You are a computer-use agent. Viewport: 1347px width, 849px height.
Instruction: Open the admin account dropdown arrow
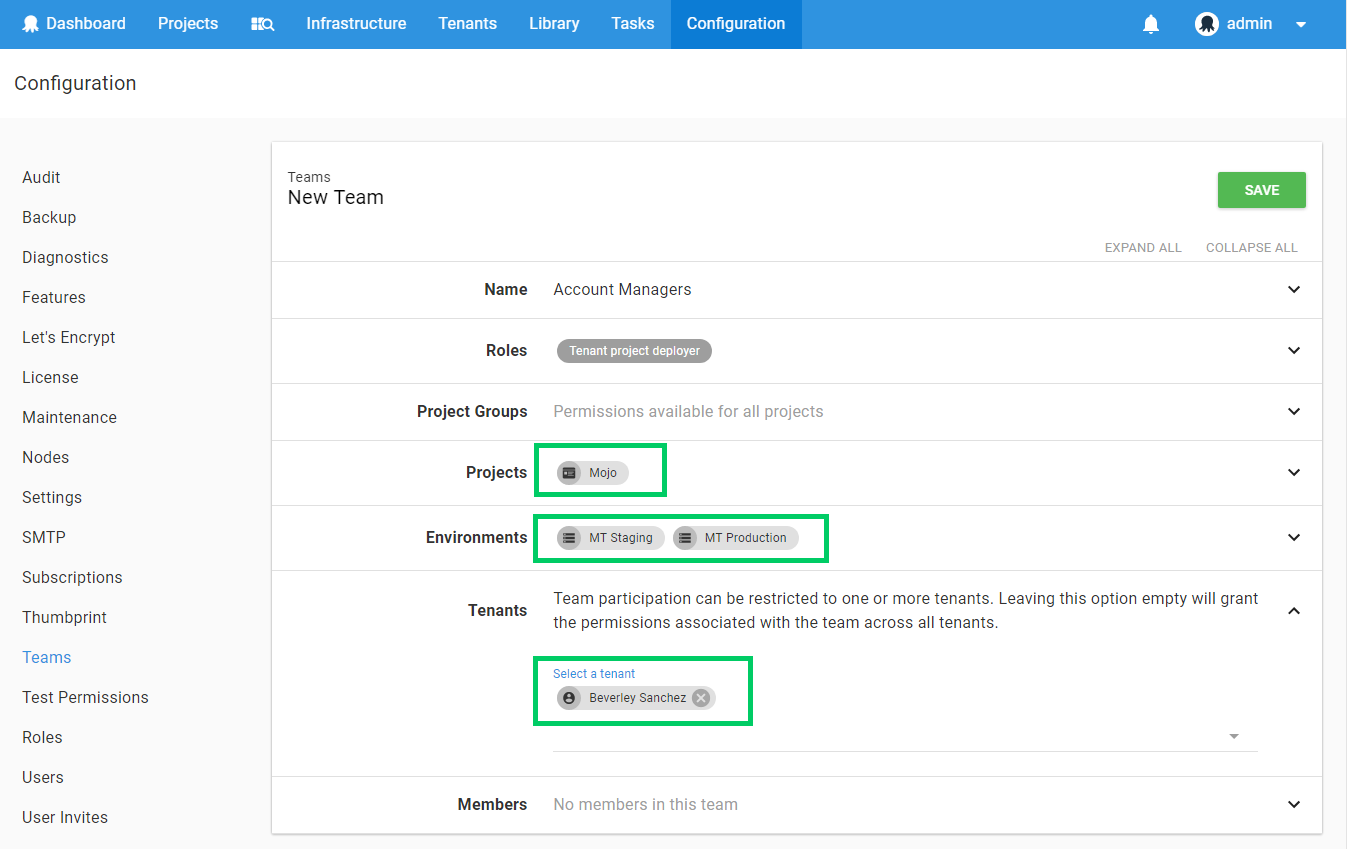click(x=1301, y=25)
